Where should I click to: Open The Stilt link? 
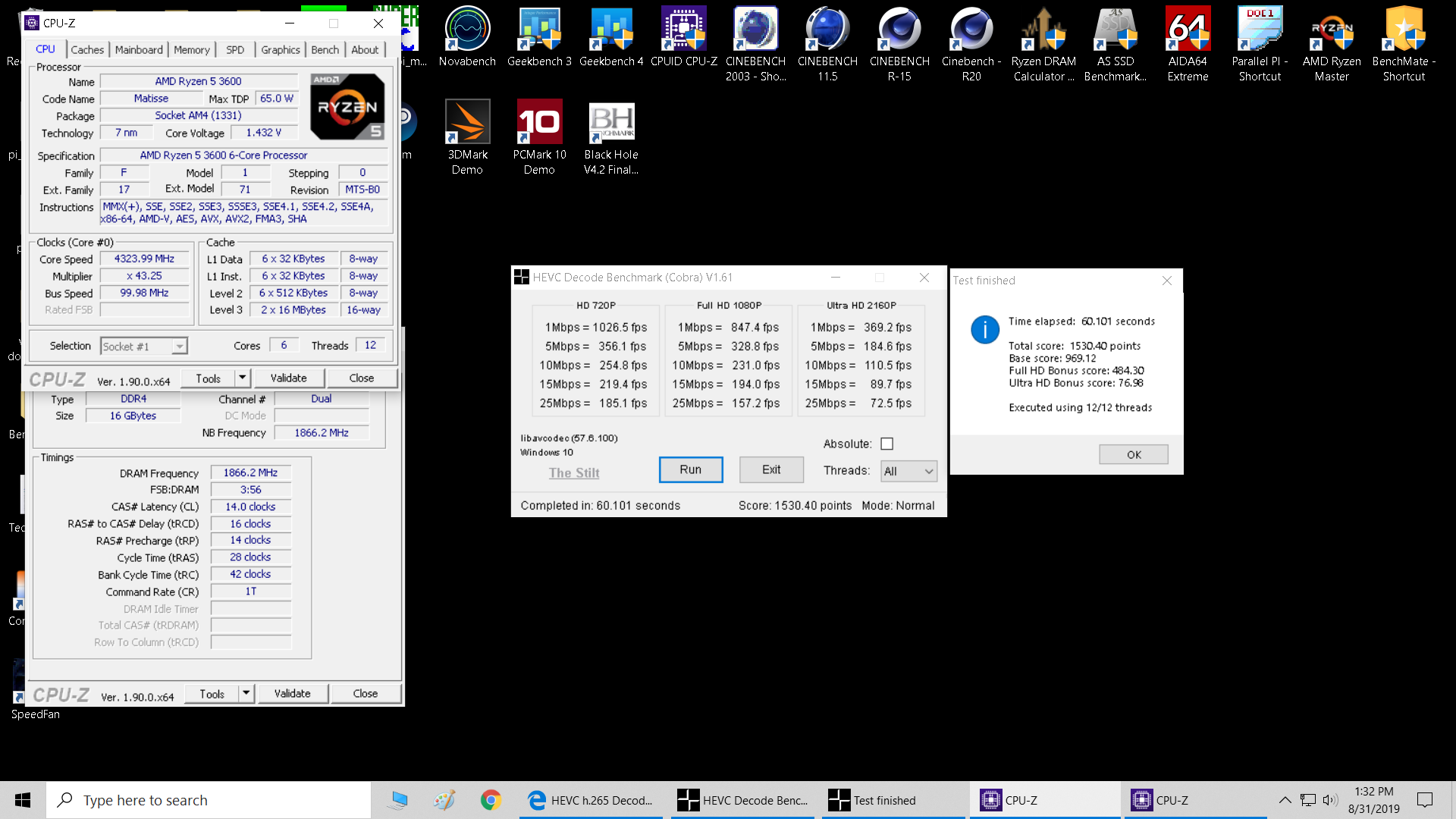pos(574,472)
